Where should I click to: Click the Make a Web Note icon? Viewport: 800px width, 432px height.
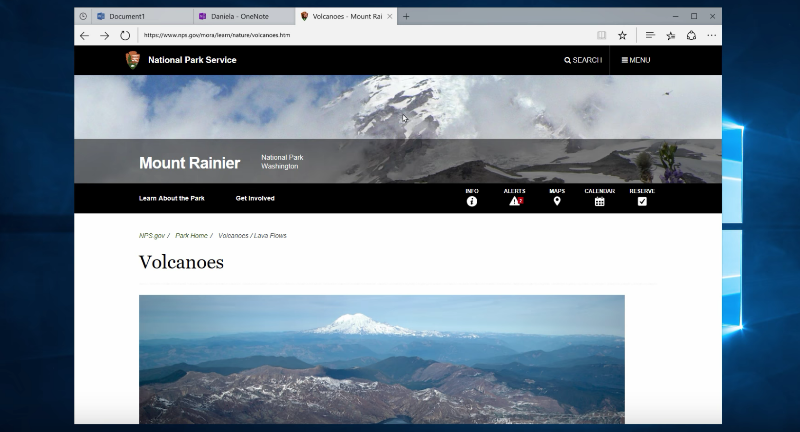(671, 35)
